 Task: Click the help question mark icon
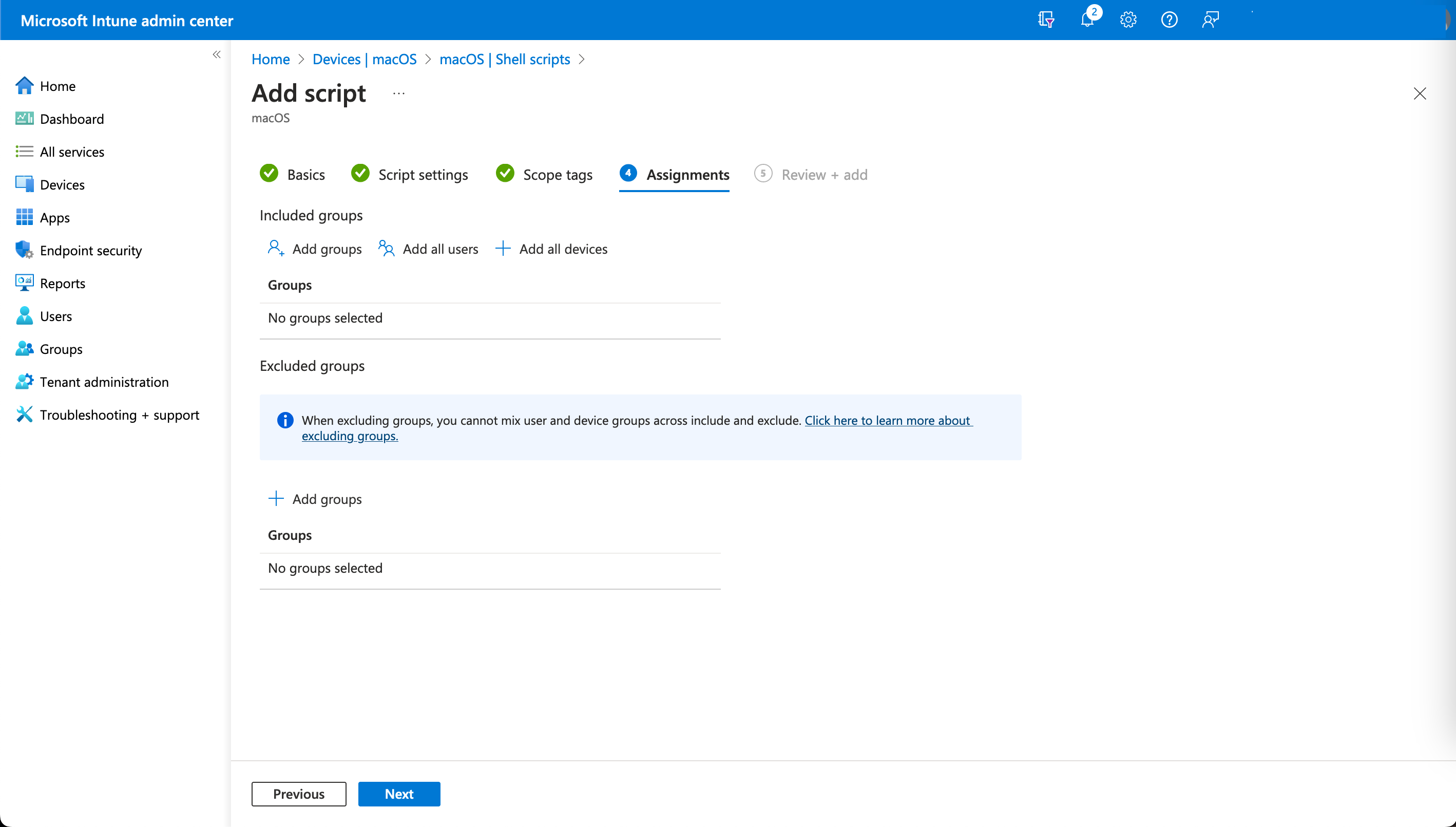1169,21
